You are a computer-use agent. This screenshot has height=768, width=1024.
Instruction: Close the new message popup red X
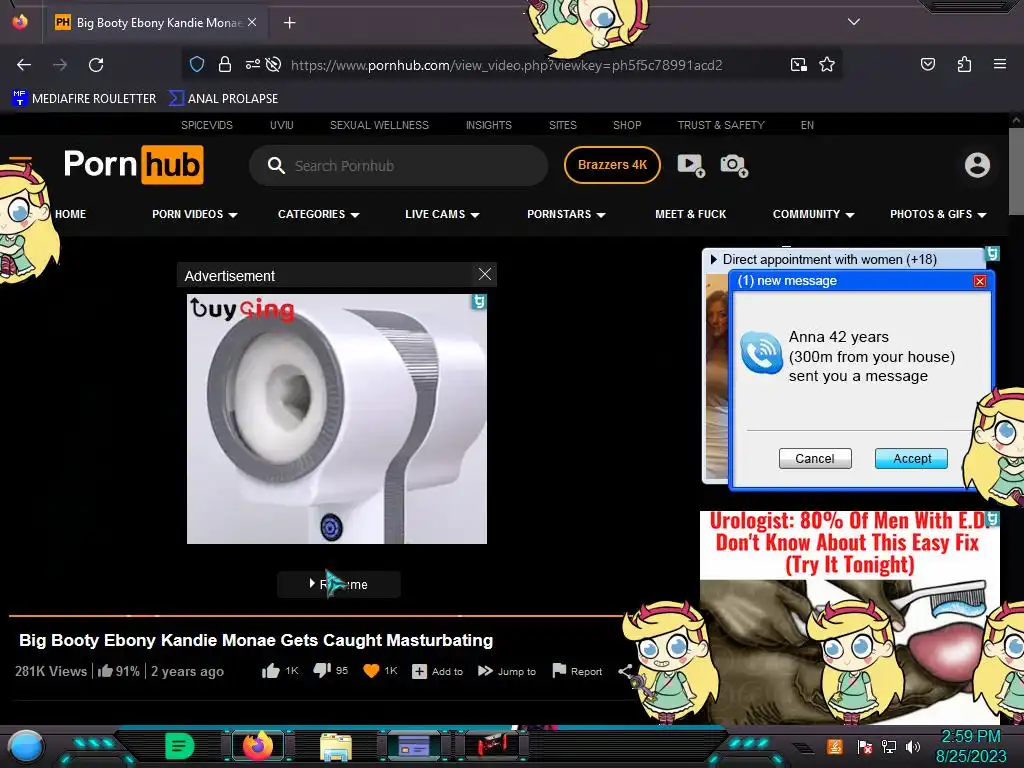980,281
